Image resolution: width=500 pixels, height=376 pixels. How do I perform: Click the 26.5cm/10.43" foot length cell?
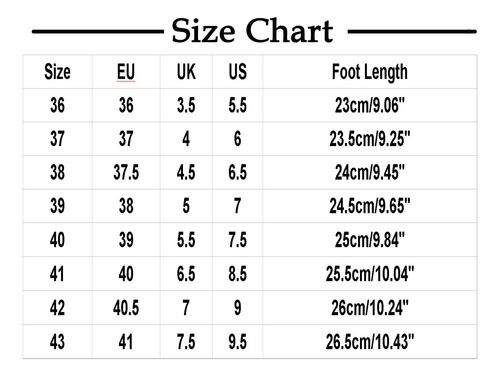click(370, 342)
